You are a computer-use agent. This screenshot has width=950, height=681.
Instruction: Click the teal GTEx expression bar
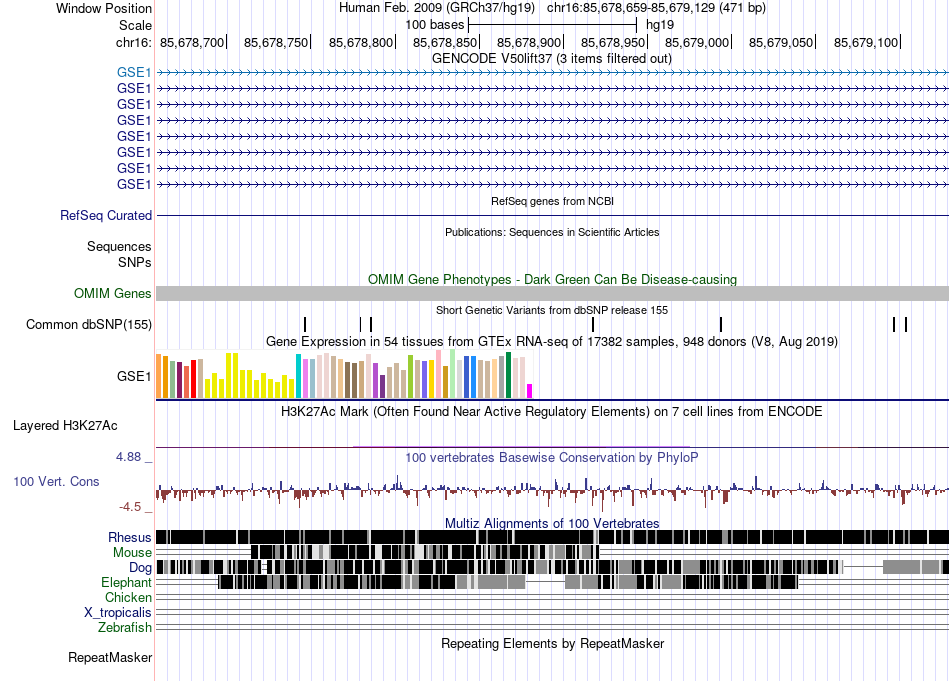pos(298,376)
